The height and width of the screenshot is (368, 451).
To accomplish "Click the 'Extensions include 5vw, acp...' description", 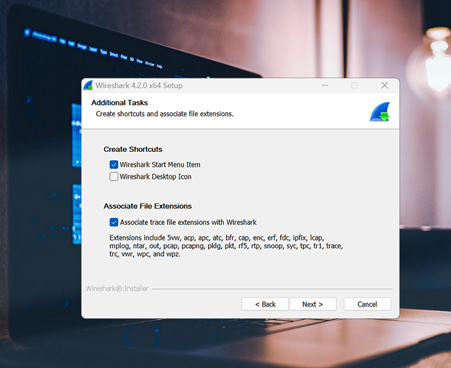I will (226, 246).
